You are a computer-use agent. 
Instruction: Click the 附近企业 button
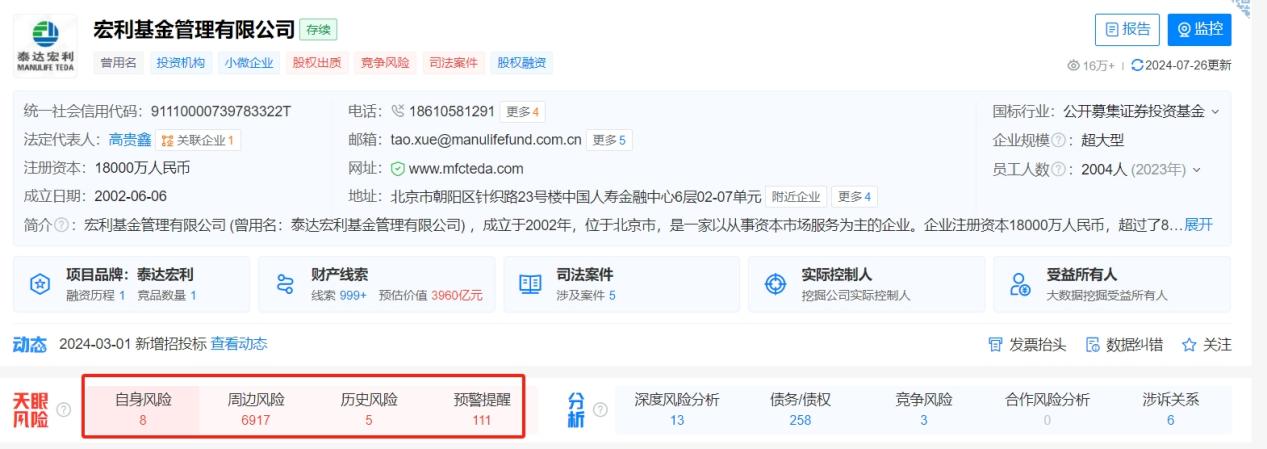796,196
